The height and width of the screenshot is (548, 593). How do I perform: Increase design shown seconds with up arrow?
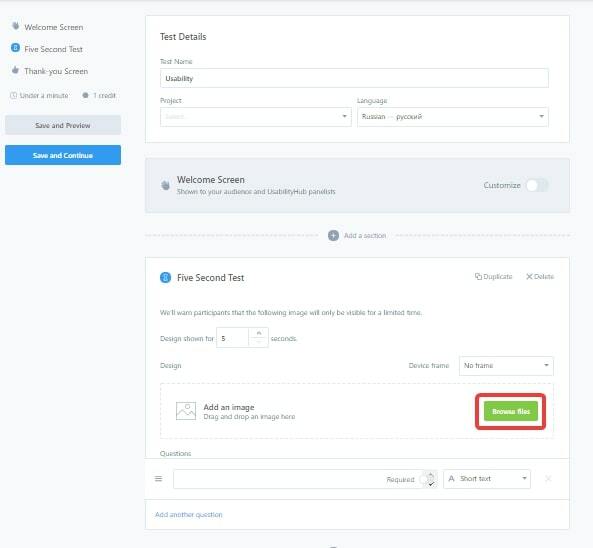coord(259,333)
